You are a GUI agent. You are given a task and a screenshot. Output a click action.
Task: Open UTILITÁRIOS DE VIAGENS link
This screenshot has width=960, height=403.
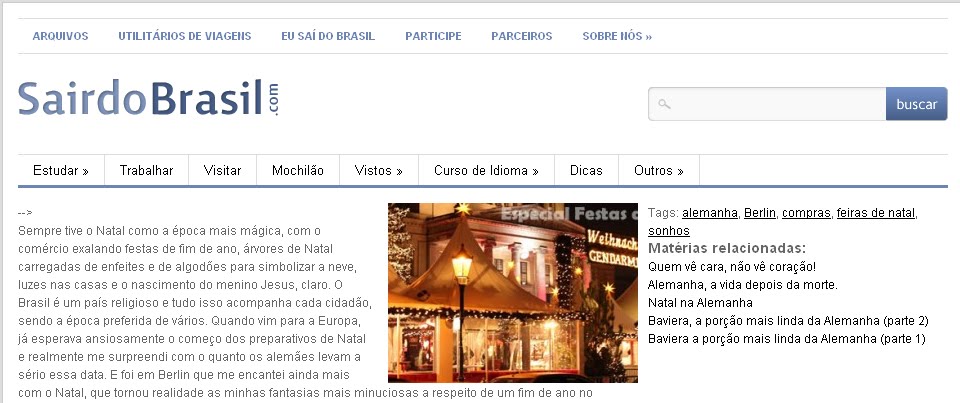[x=185, y=36]
